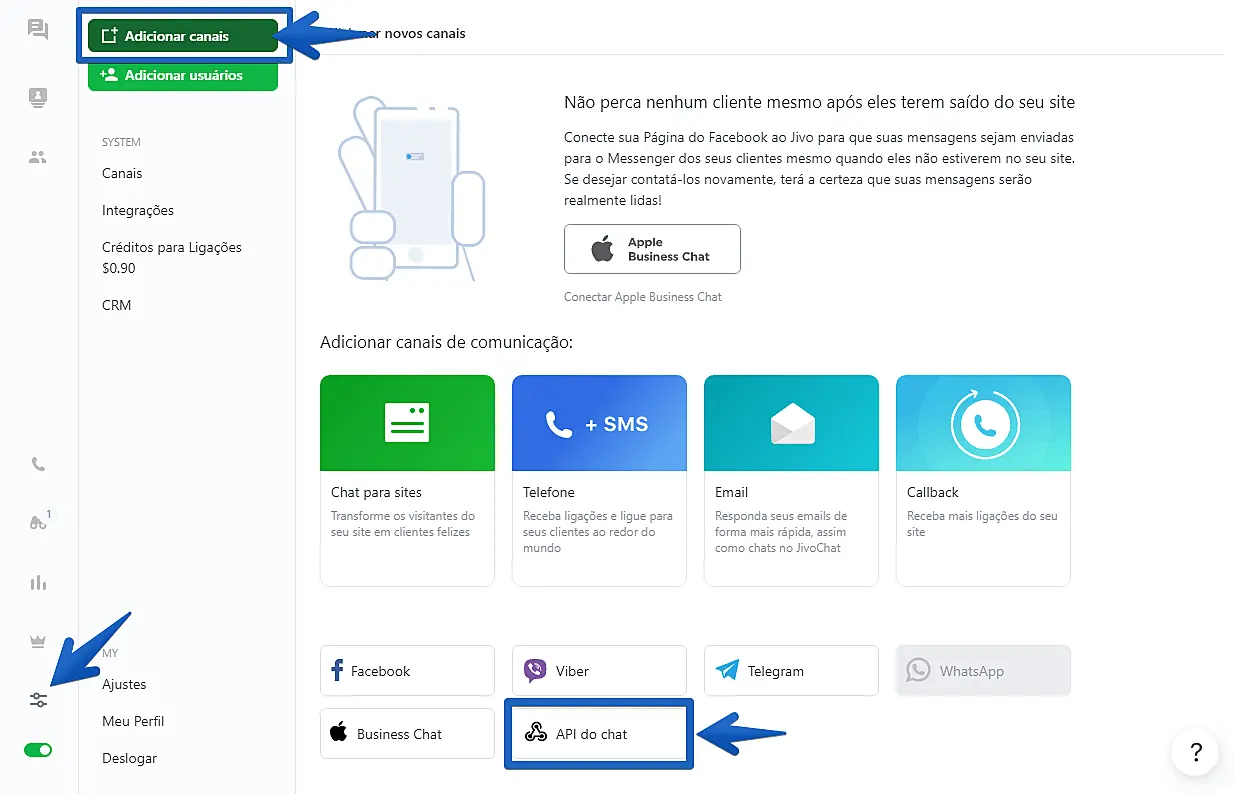Open the chats icon in left sidebar

point(38,29)
